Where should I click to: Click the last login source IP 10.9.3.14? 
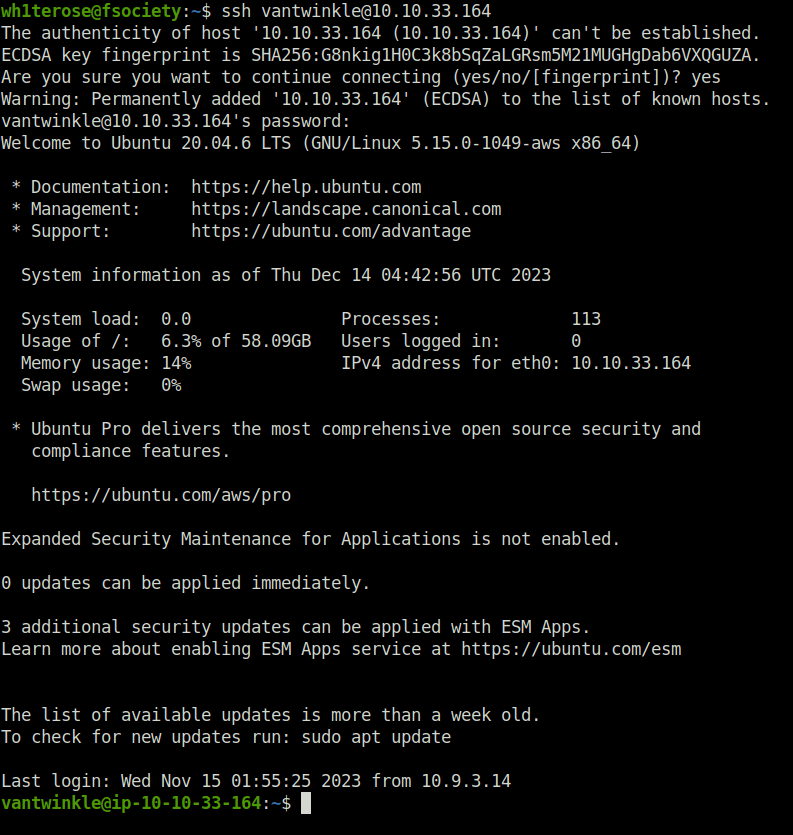coord(466,781)
